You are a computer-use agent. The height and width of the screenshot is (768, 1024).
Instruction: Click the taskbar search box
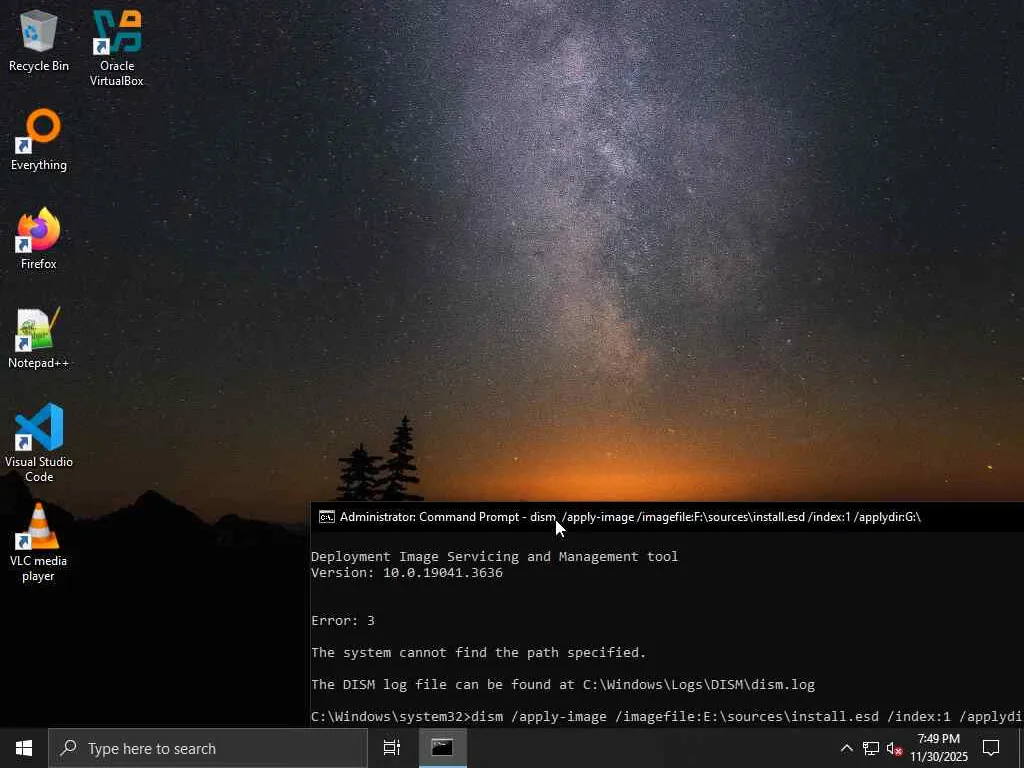(x=208, y=748)
